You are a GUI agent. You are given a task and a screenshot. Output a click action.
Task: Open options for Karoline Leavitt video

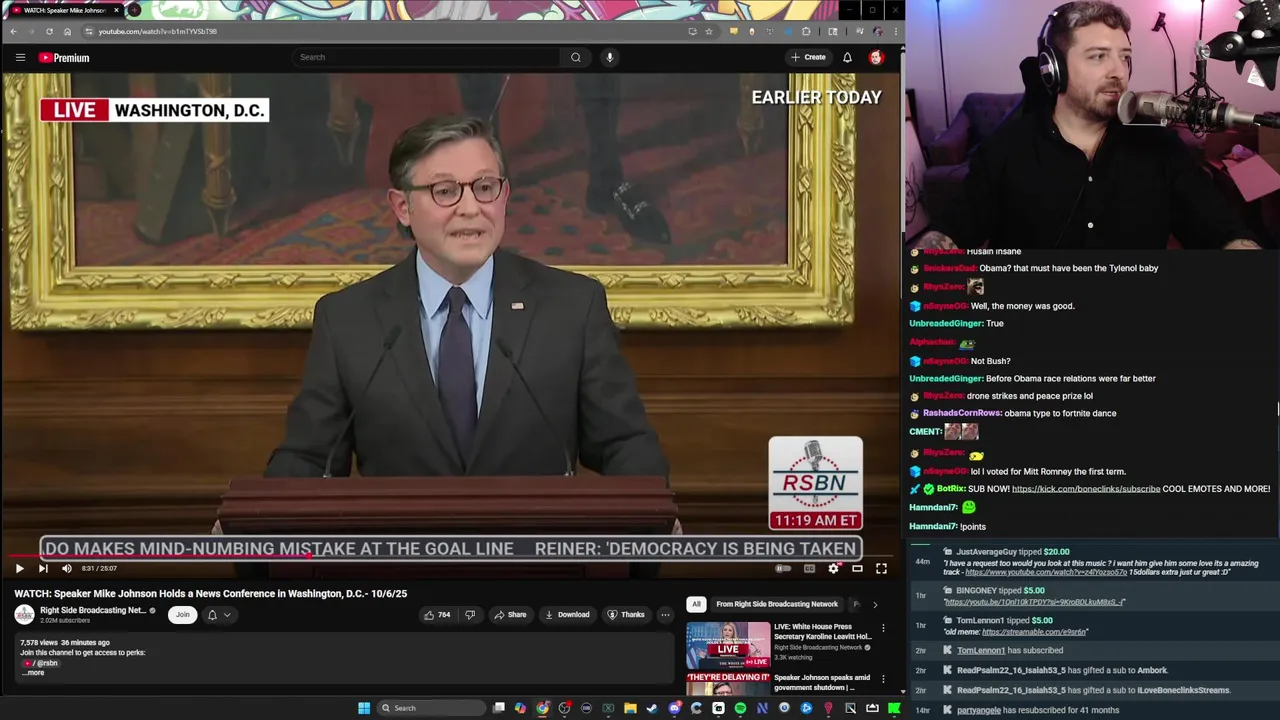pos(883,629)
